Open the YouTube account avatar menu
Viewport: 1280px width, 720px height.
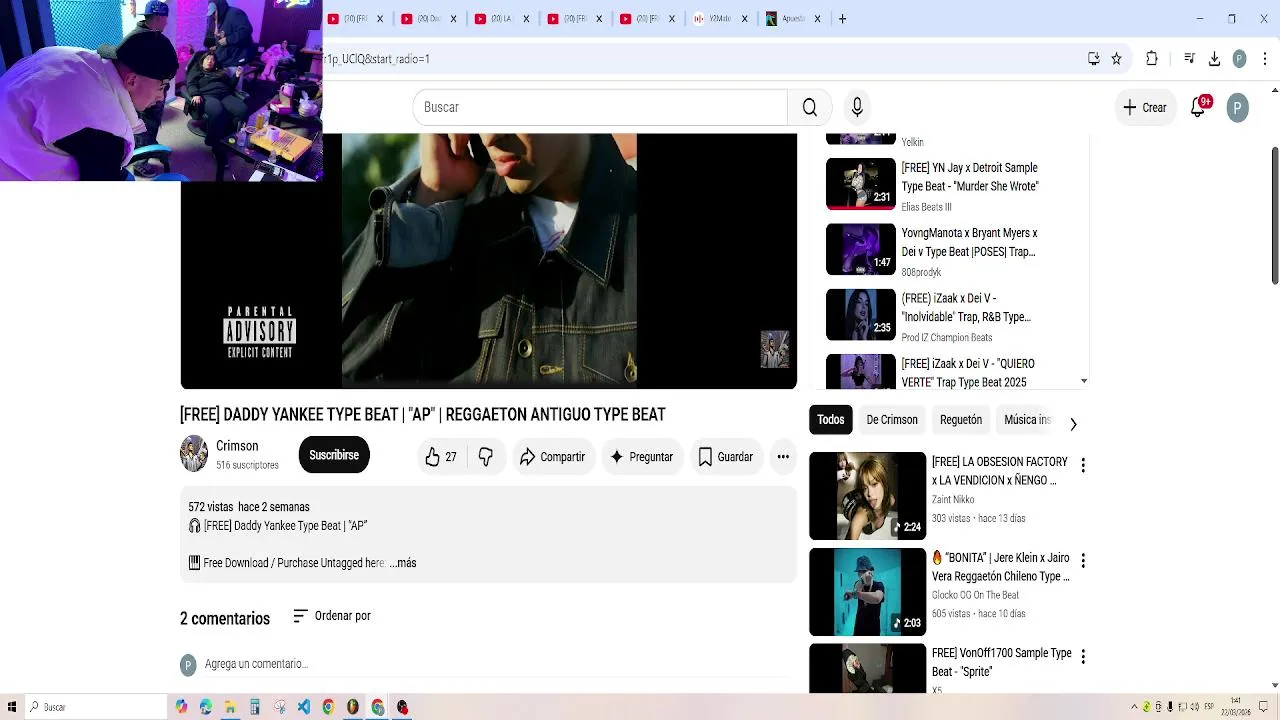pyautogui.click(x=1237, y=107)
